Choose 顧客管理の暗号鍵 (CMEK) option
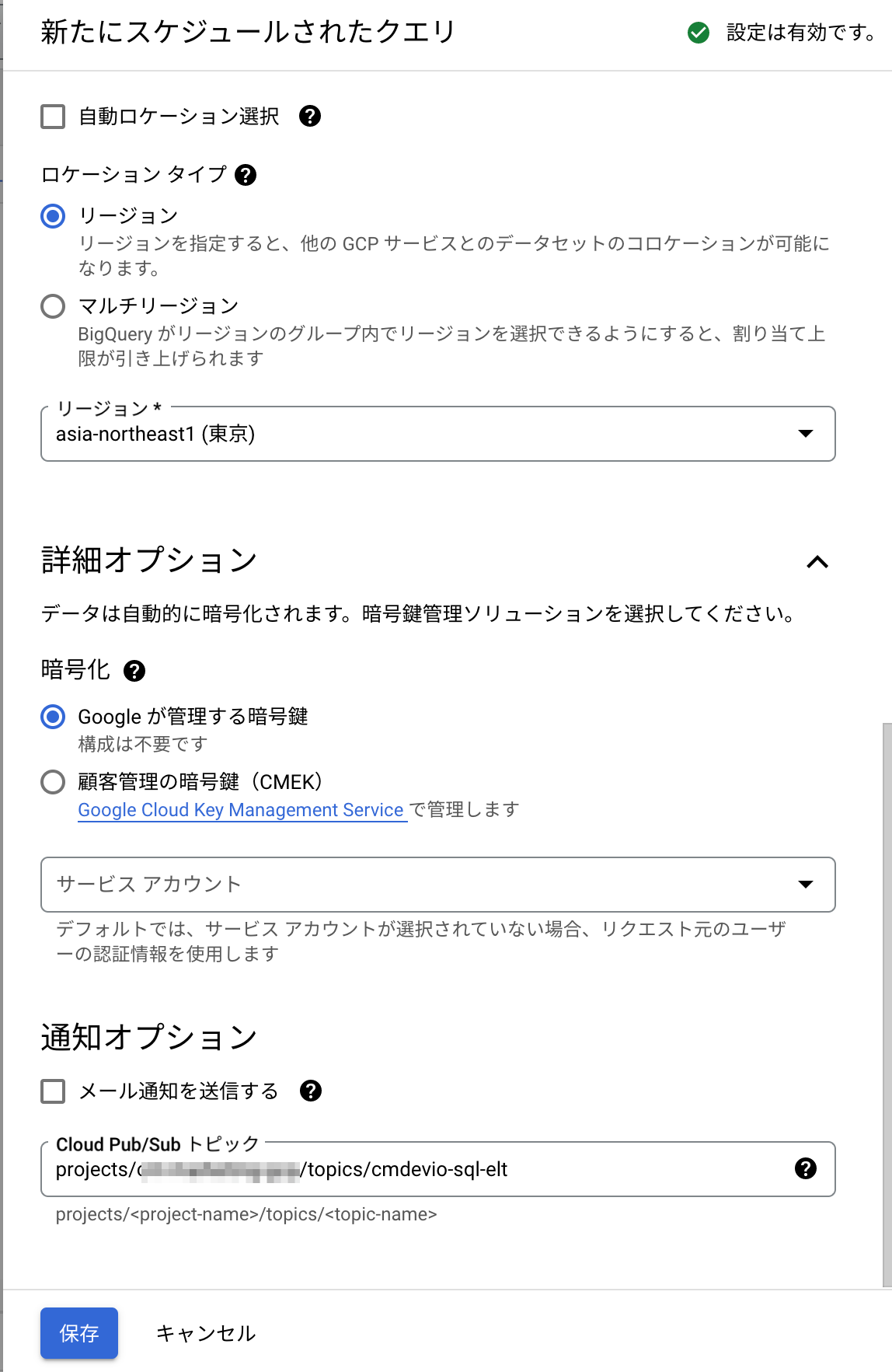Viewport: 892px width, 1372px height. pos(53,782)
